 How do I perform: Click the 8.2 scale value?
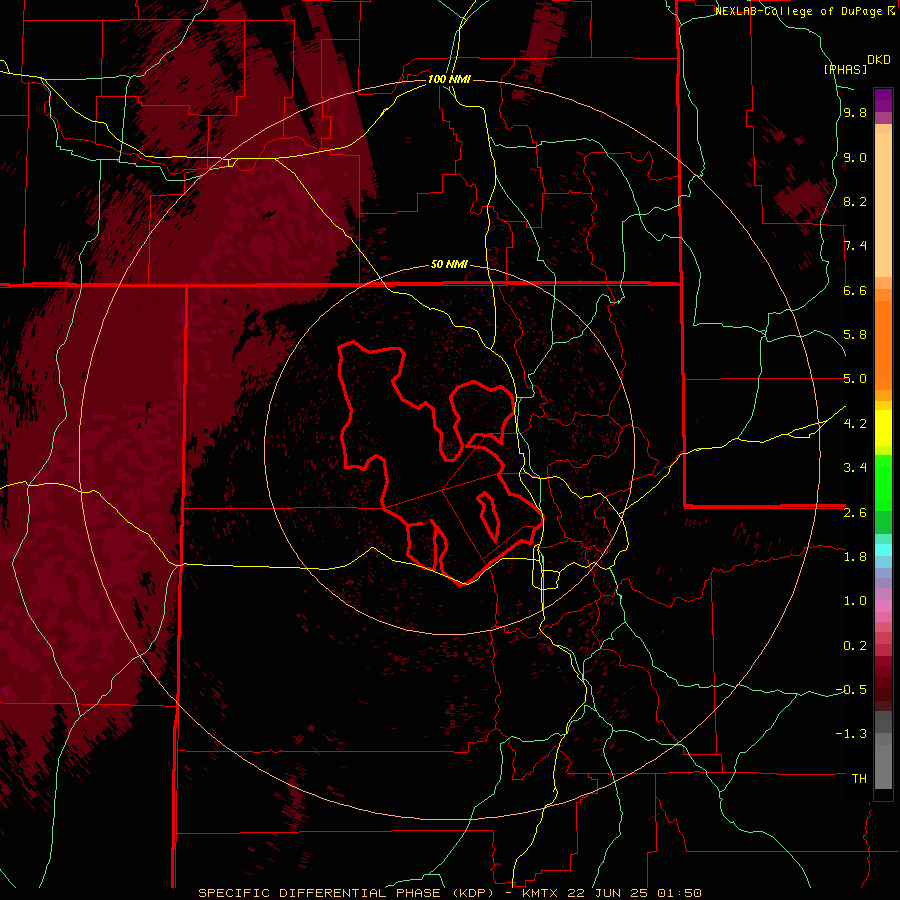click(855, 201)
